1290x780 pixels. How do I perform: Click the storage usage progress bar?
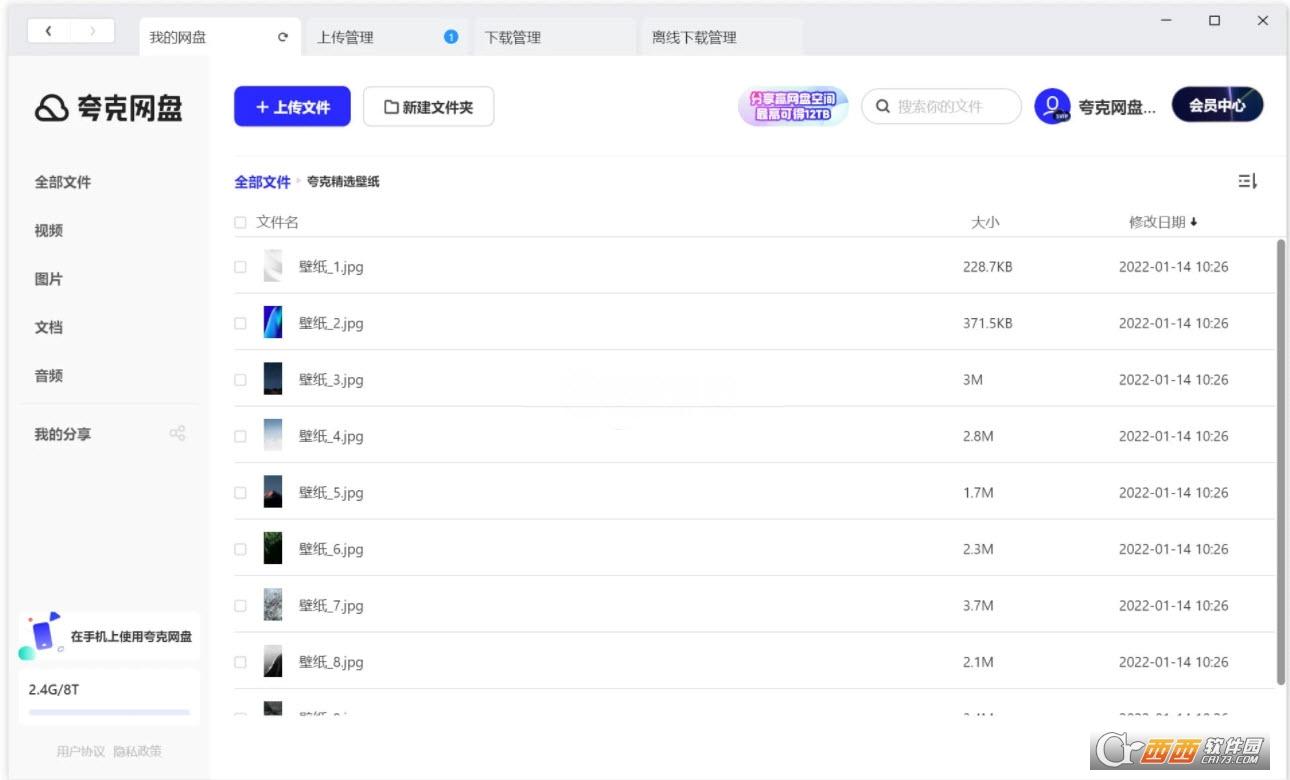point(109,712)
